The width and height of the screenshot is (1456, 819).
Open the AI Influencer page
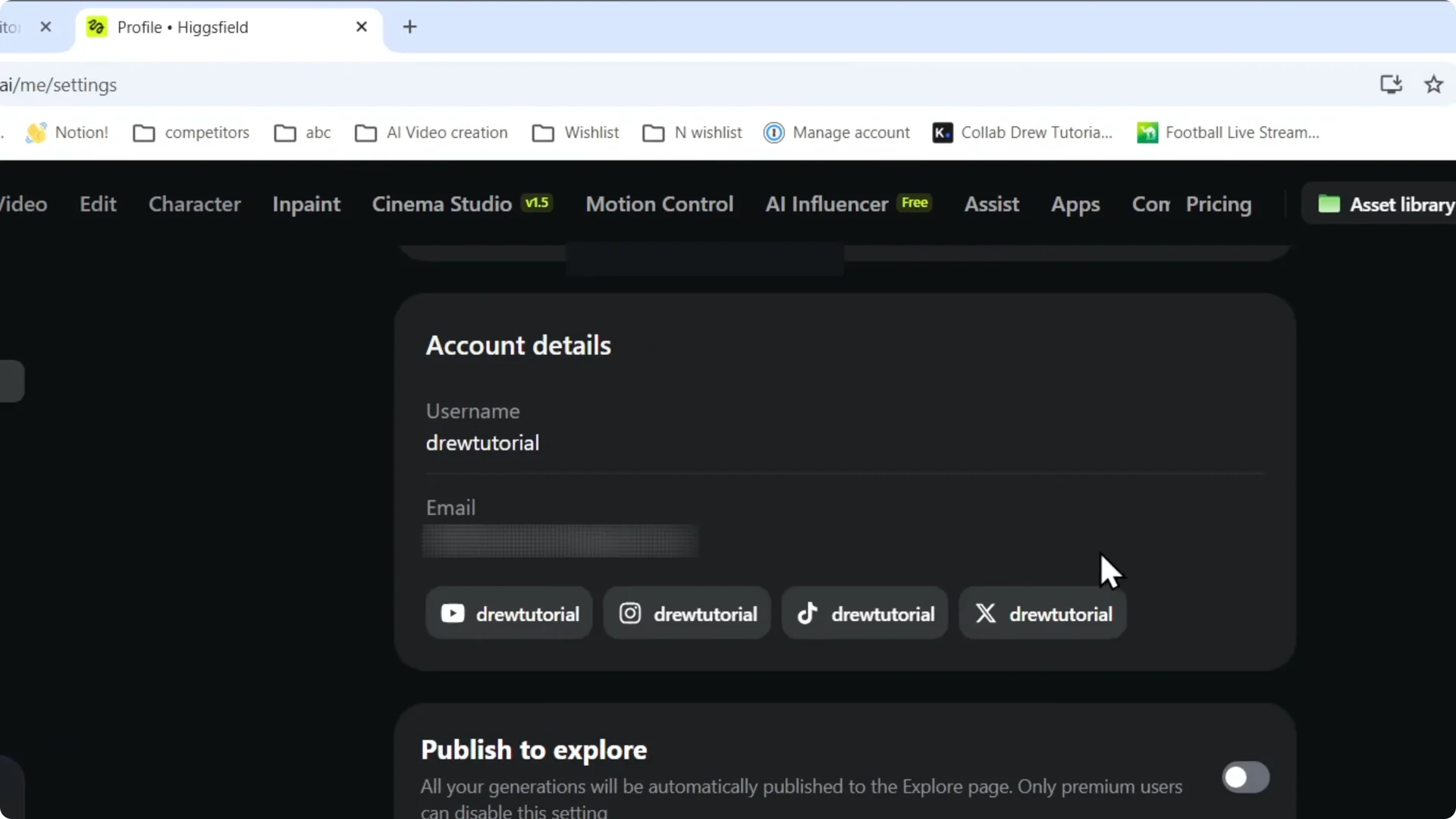[825, 204]
